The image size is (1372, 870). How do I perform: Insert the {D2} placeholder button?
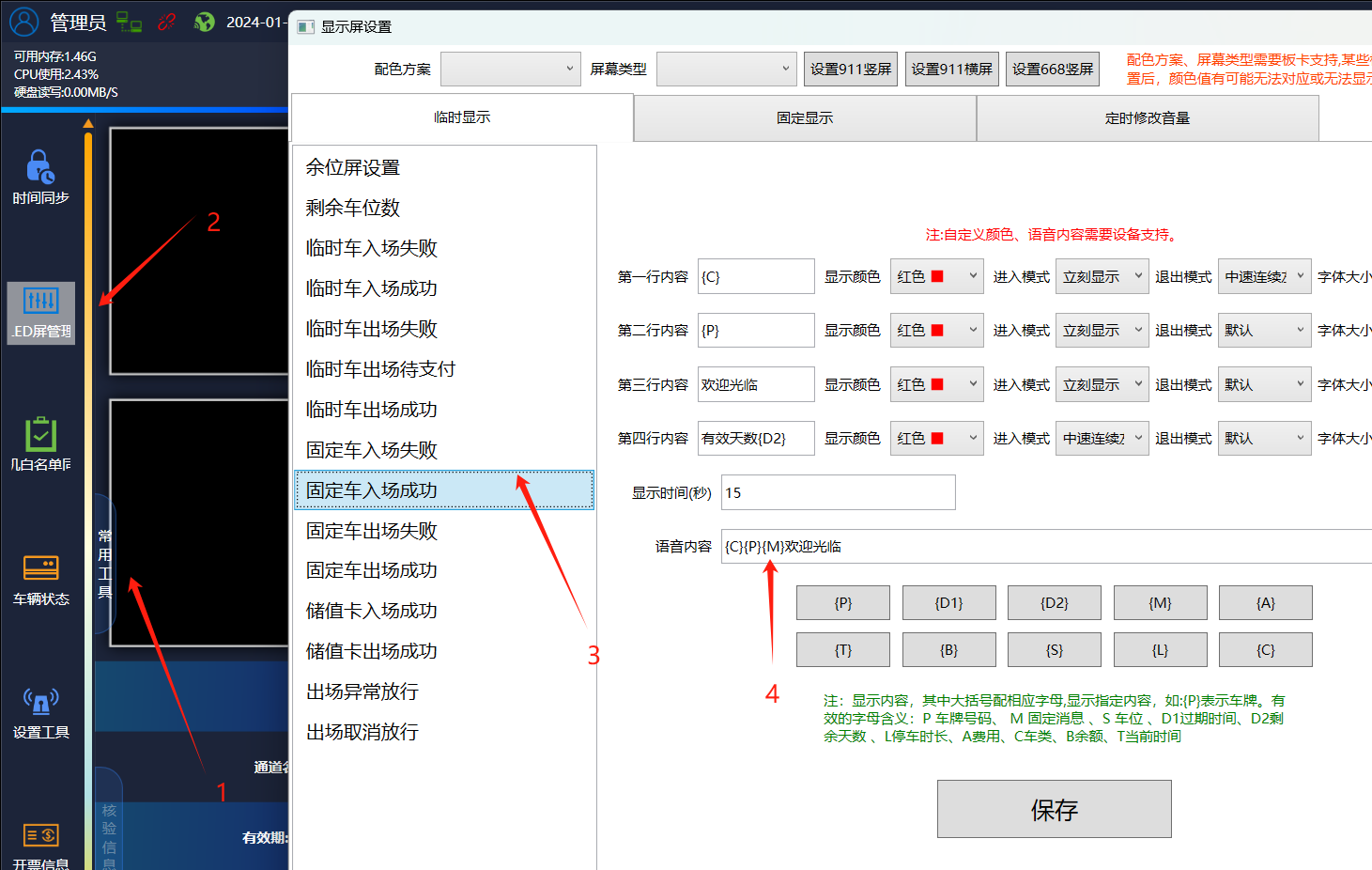(x=1055, y=603)
